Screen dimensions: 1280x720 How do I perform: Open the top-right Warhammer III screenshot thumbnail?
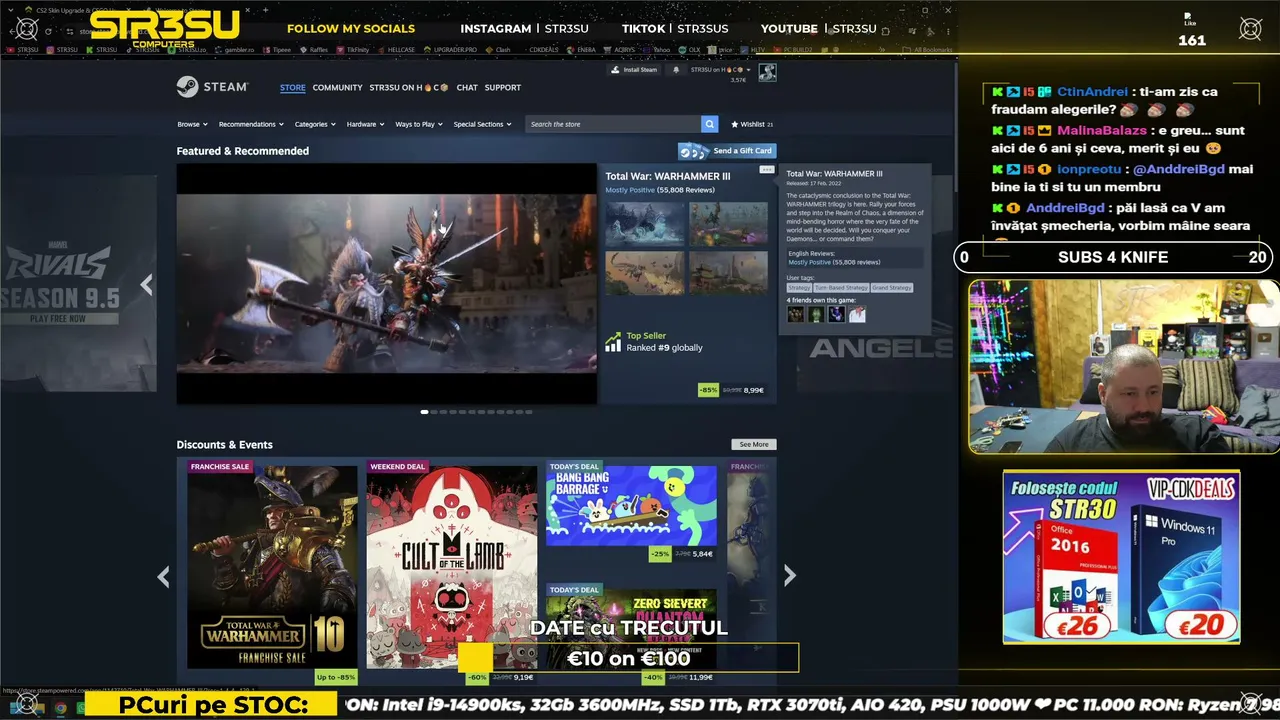click(x=728, y=224)
